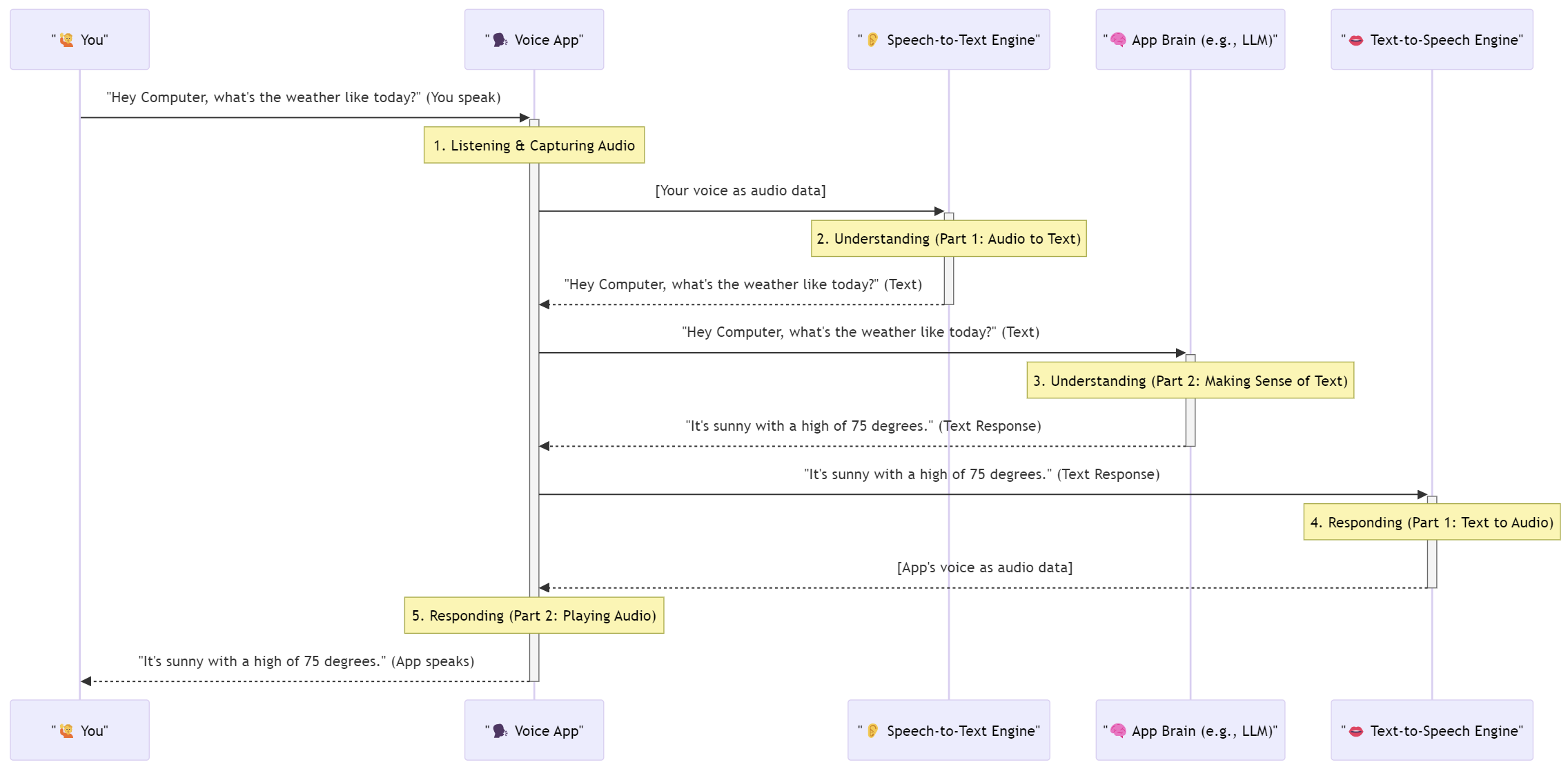Click the raised-hand emoji in the top You box
This screenshot has width=1568, height=778.
coord(66,40)
